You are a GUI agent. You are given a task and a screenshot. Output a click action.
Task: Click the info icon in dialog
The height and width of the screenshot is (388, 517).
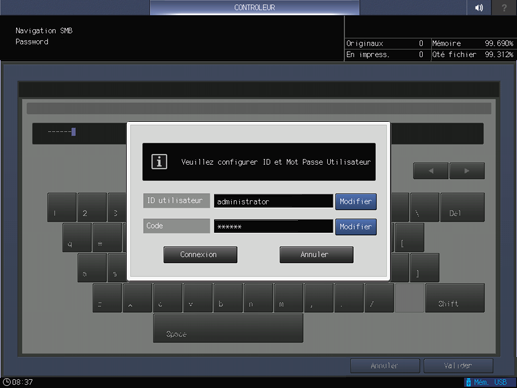pyautogui.click(x=159, y=162)
